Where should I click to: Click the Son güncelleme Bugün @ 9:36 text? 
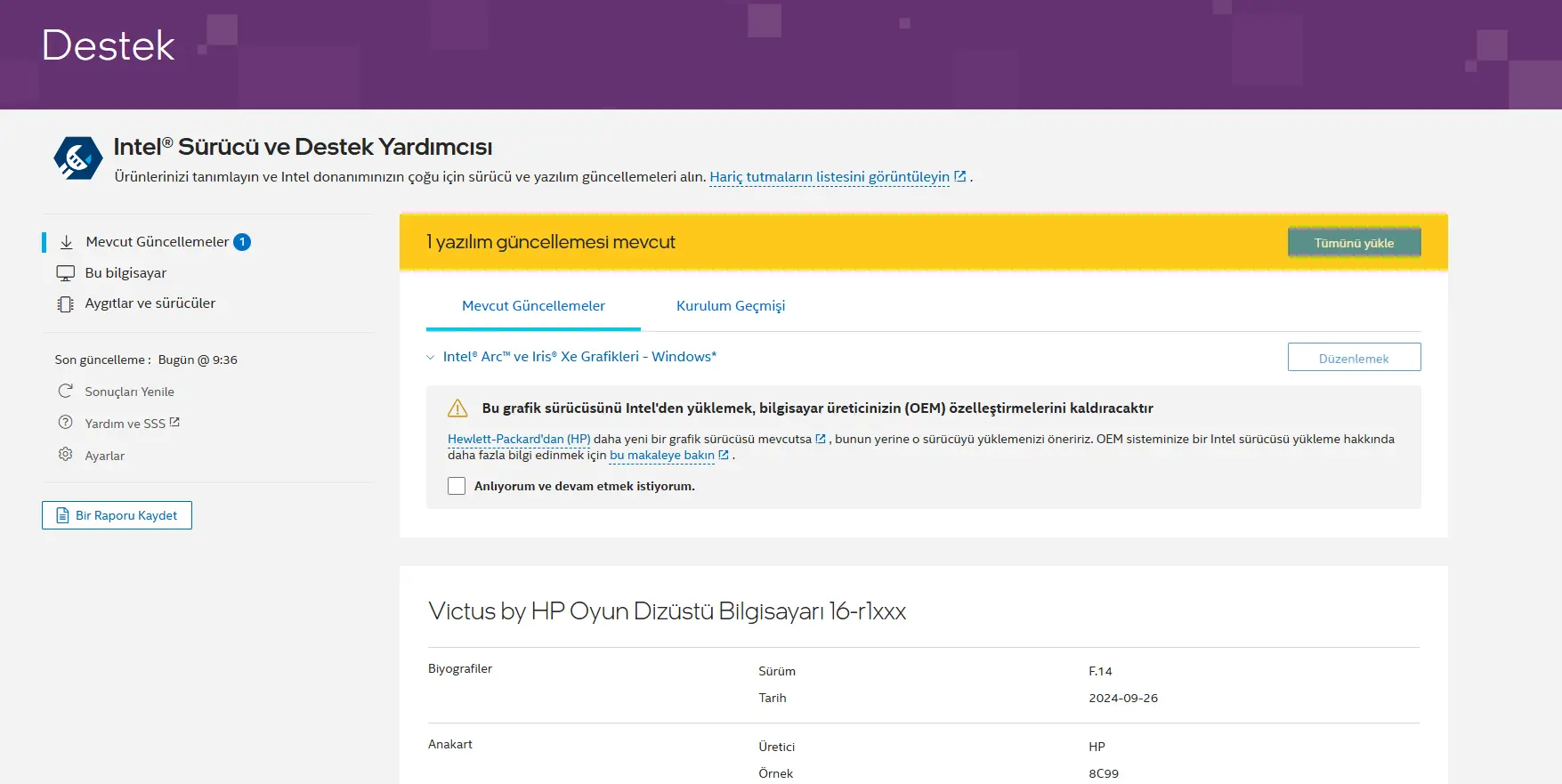[146, 360]
